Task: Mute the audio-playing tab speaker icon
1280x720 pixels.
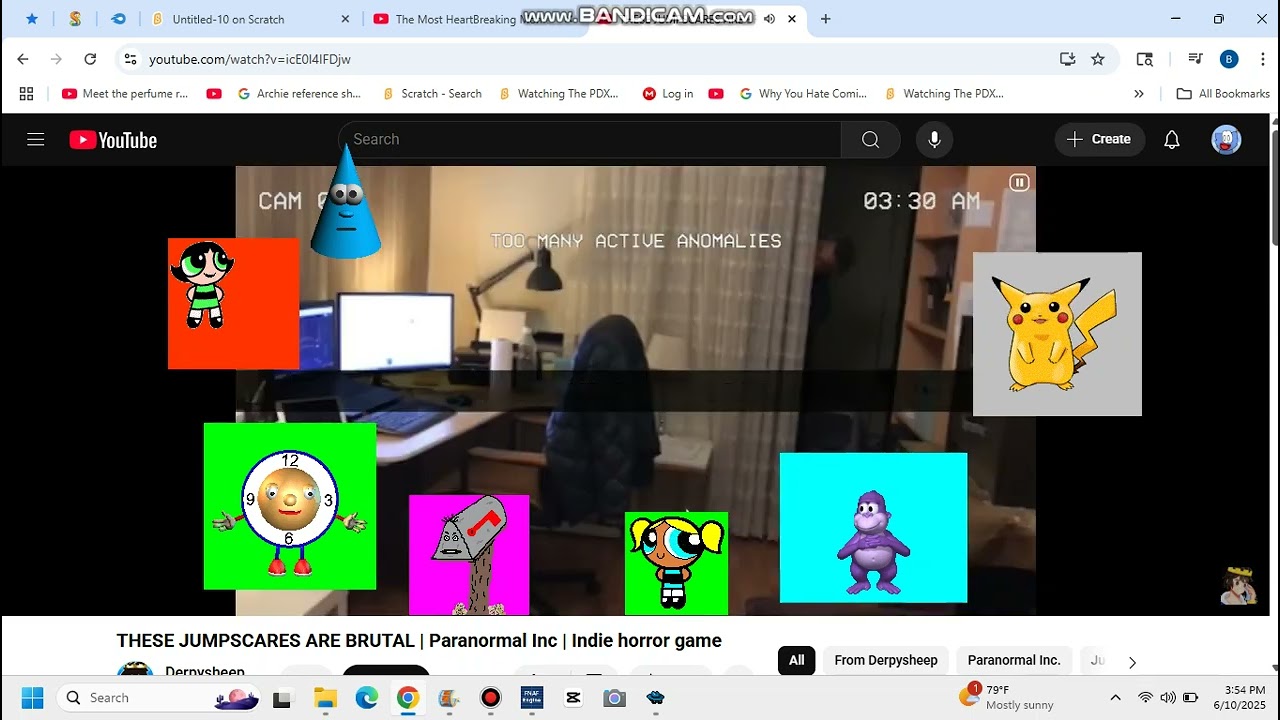Action: (770, 19)
